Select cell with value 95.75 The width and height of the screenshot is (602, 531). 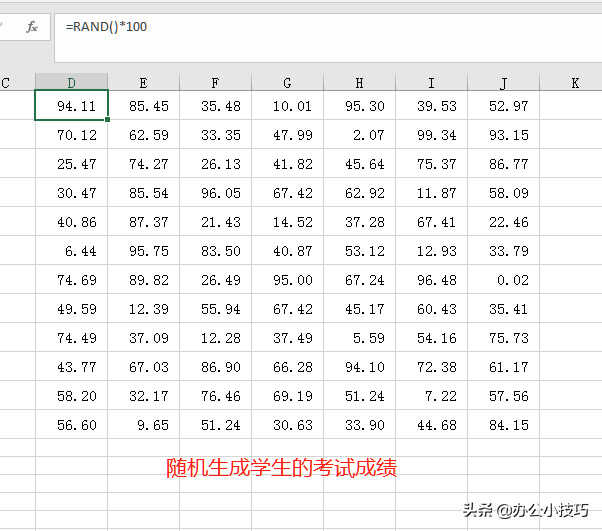tap(143, 250)
